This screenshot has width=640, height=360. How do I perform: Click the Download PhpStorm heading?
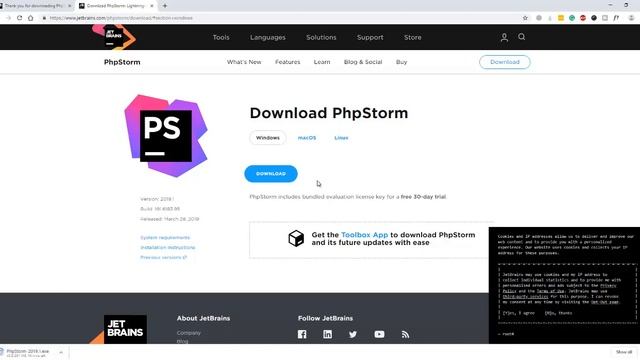tap(329, 113)
